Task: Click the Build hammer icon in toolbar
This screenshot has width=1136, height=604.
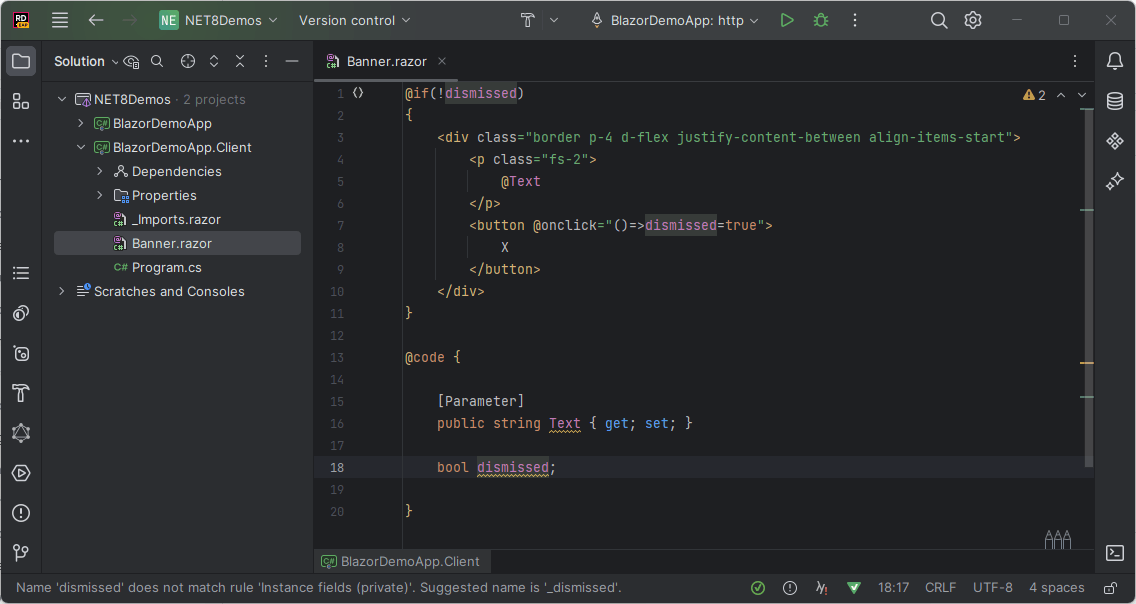Action: click(x=527, y=20)
